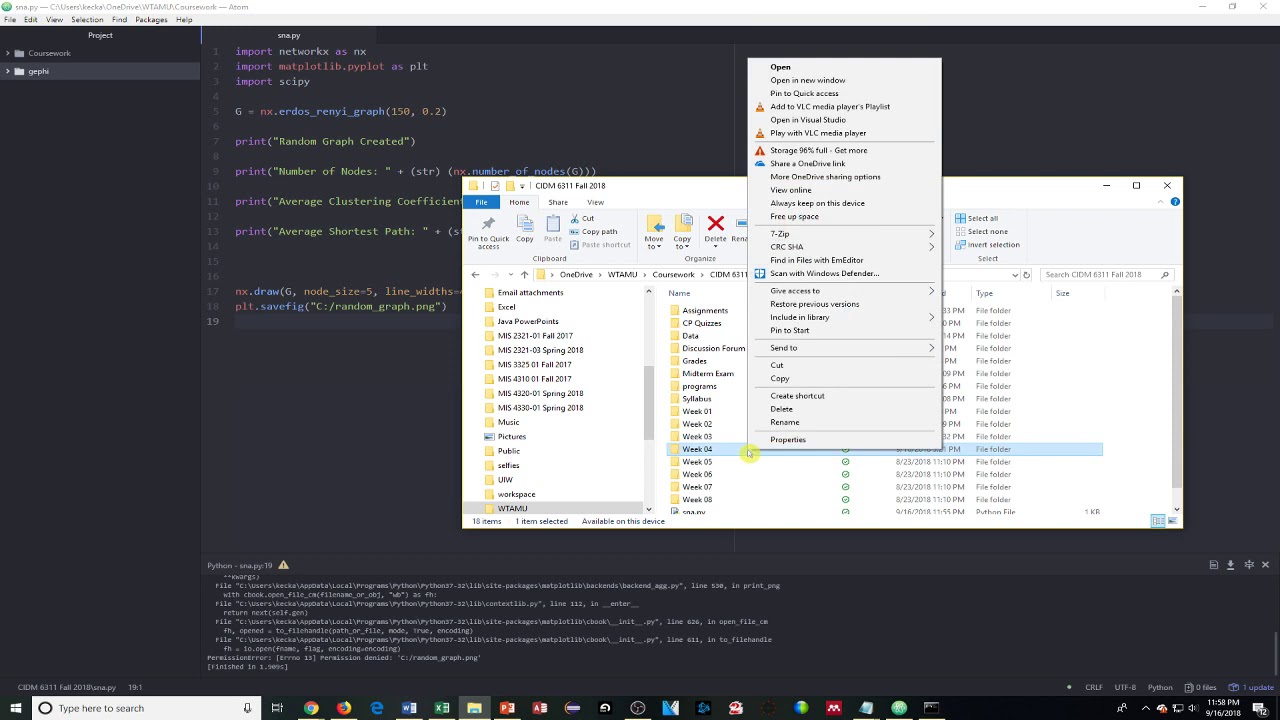Refresh the Explorer address bar
The image size is (1280, 720).
point(1026,275)
